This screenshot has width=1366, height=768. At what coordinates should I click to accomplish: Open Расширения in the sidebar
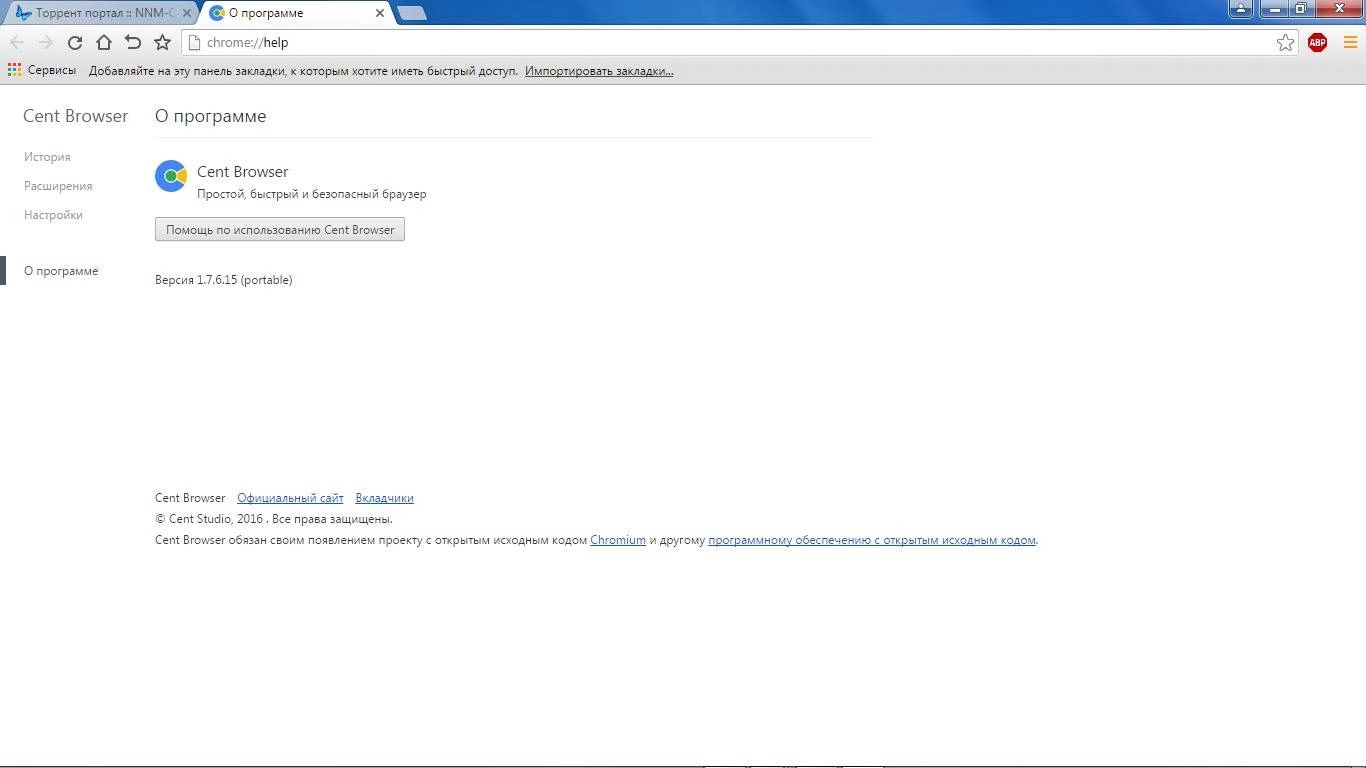coord(58,186)
